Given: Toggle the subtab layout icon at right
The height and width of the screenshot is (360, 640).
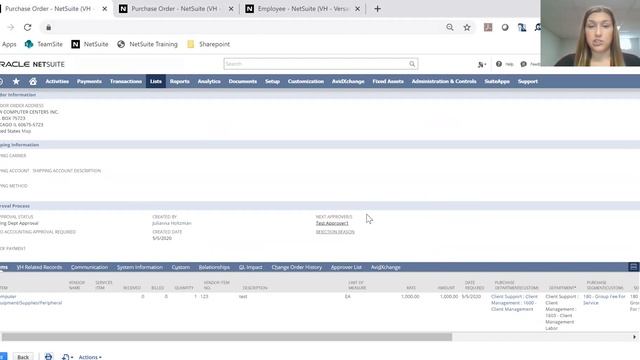Looking at the screenshot, I should (633, 267).
